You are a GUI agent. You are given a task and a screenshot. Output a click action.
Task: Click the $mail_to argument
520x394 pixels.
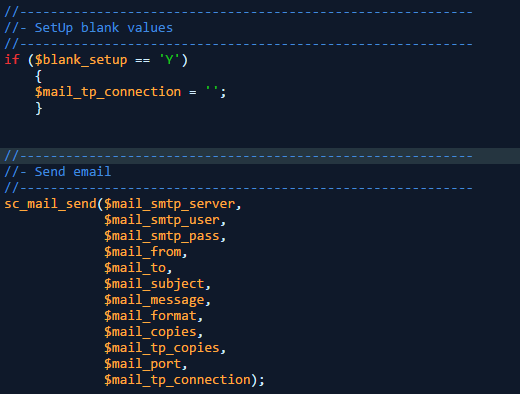(135, 268)
